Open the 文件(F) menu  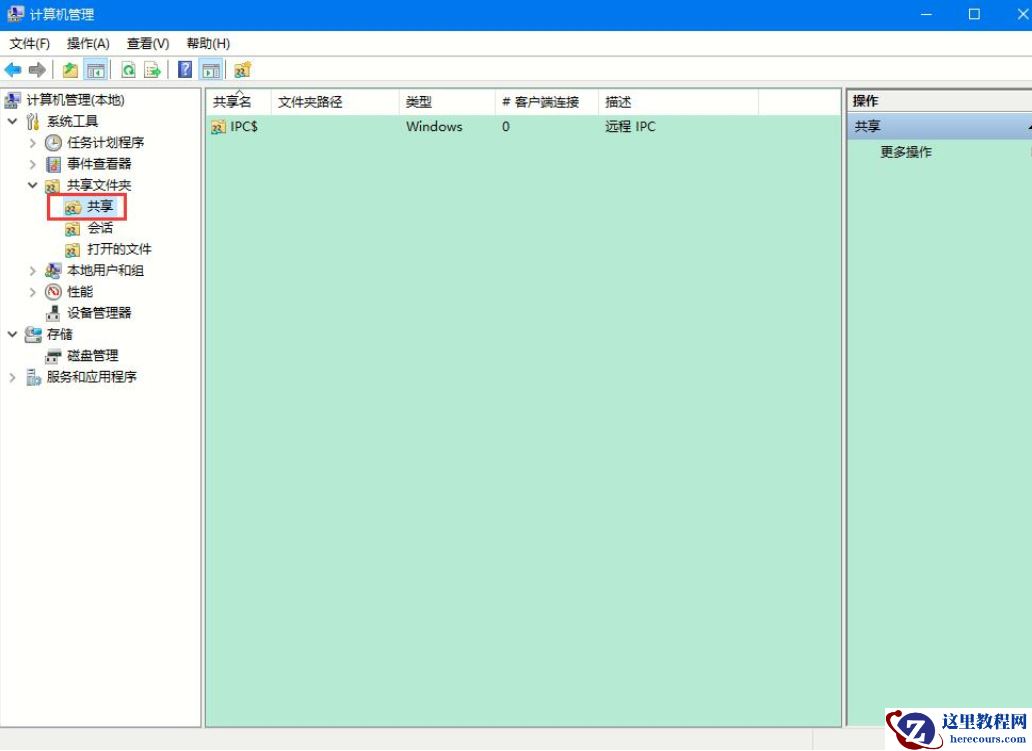pos(30,43)
